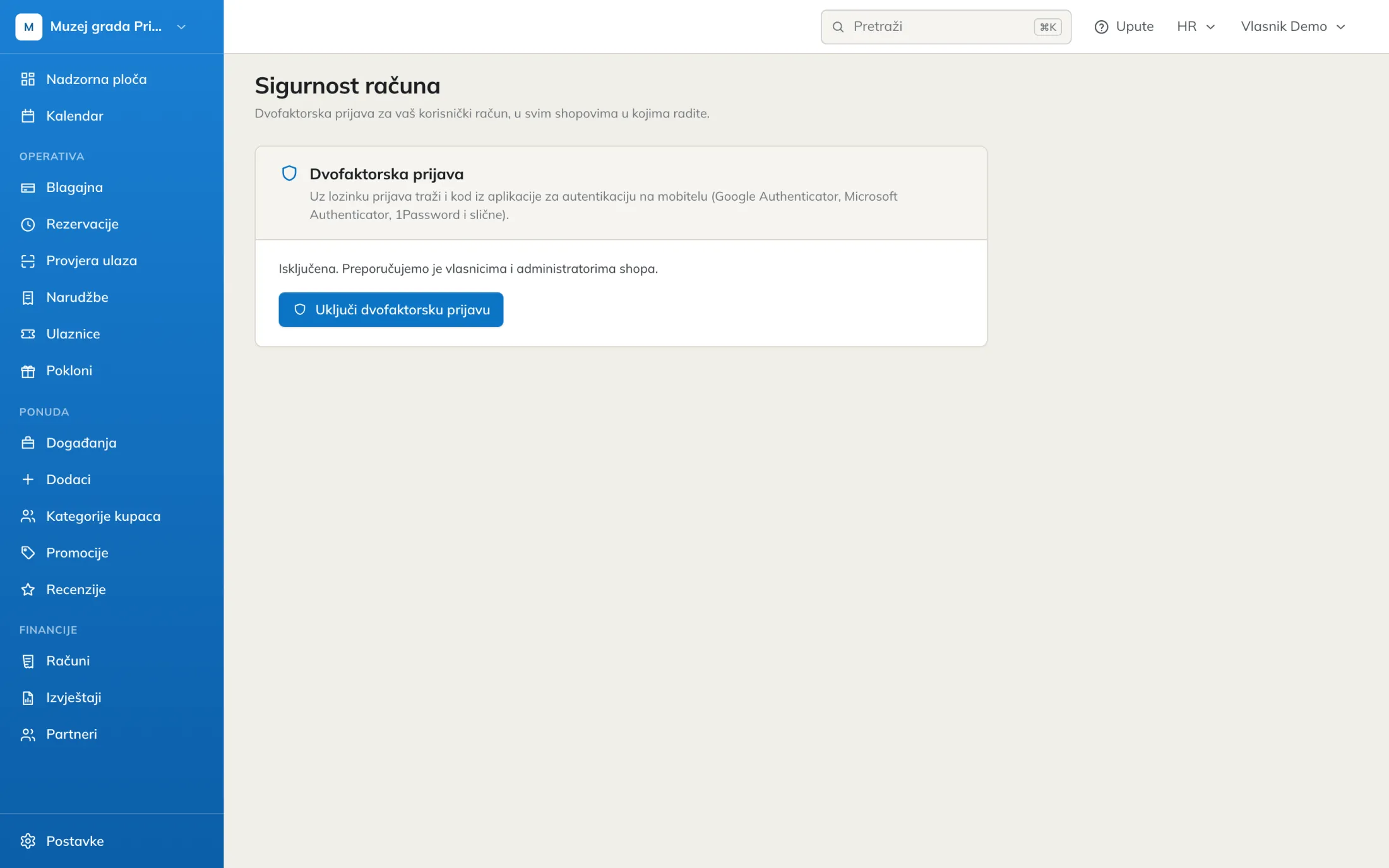Open Postavke settings gear icon
This screenshot has height=868, width=1389.
[x=28, y=841]
